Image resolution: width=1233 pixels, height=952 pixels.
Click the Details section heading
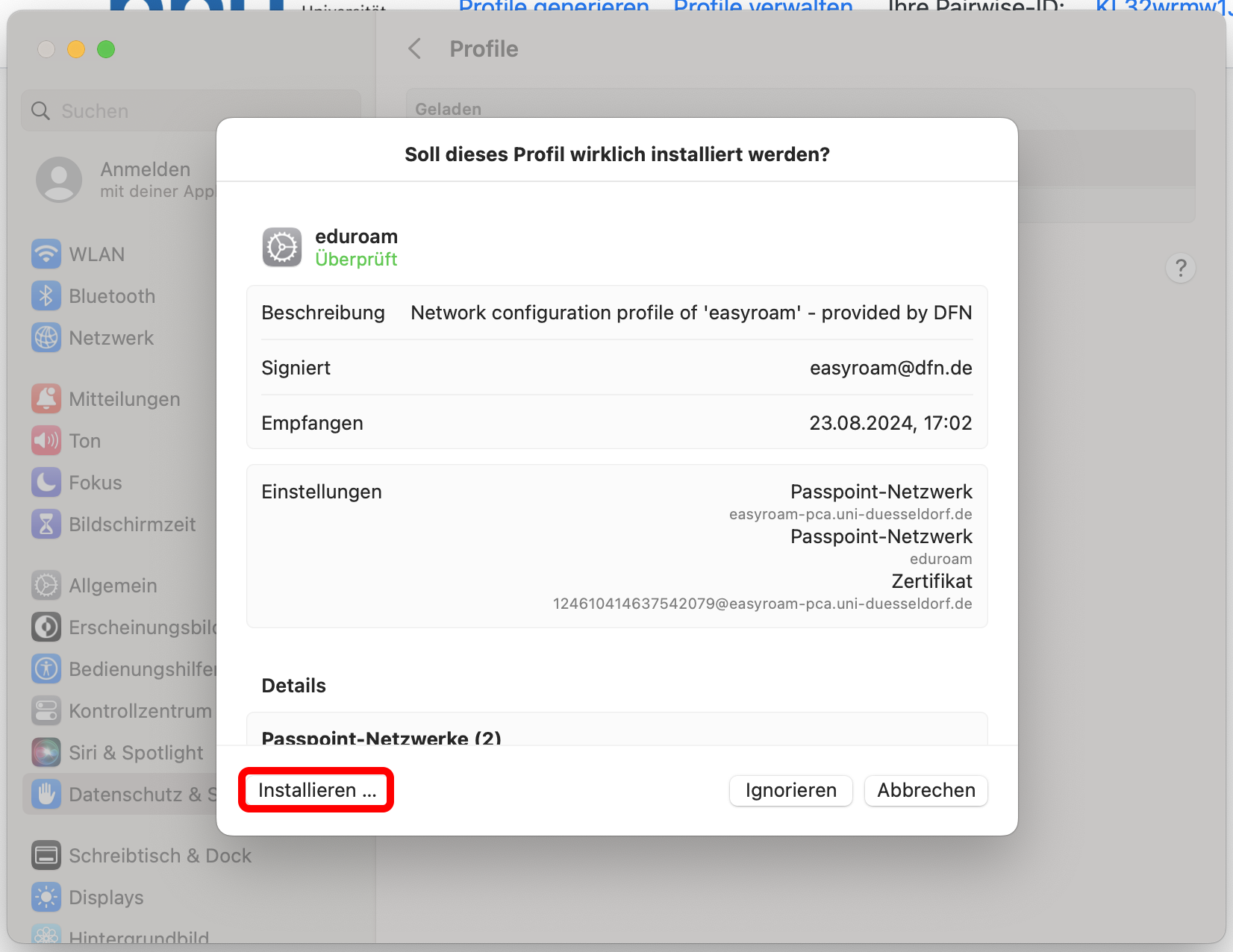pyautogui.click(x=293, y=686)
